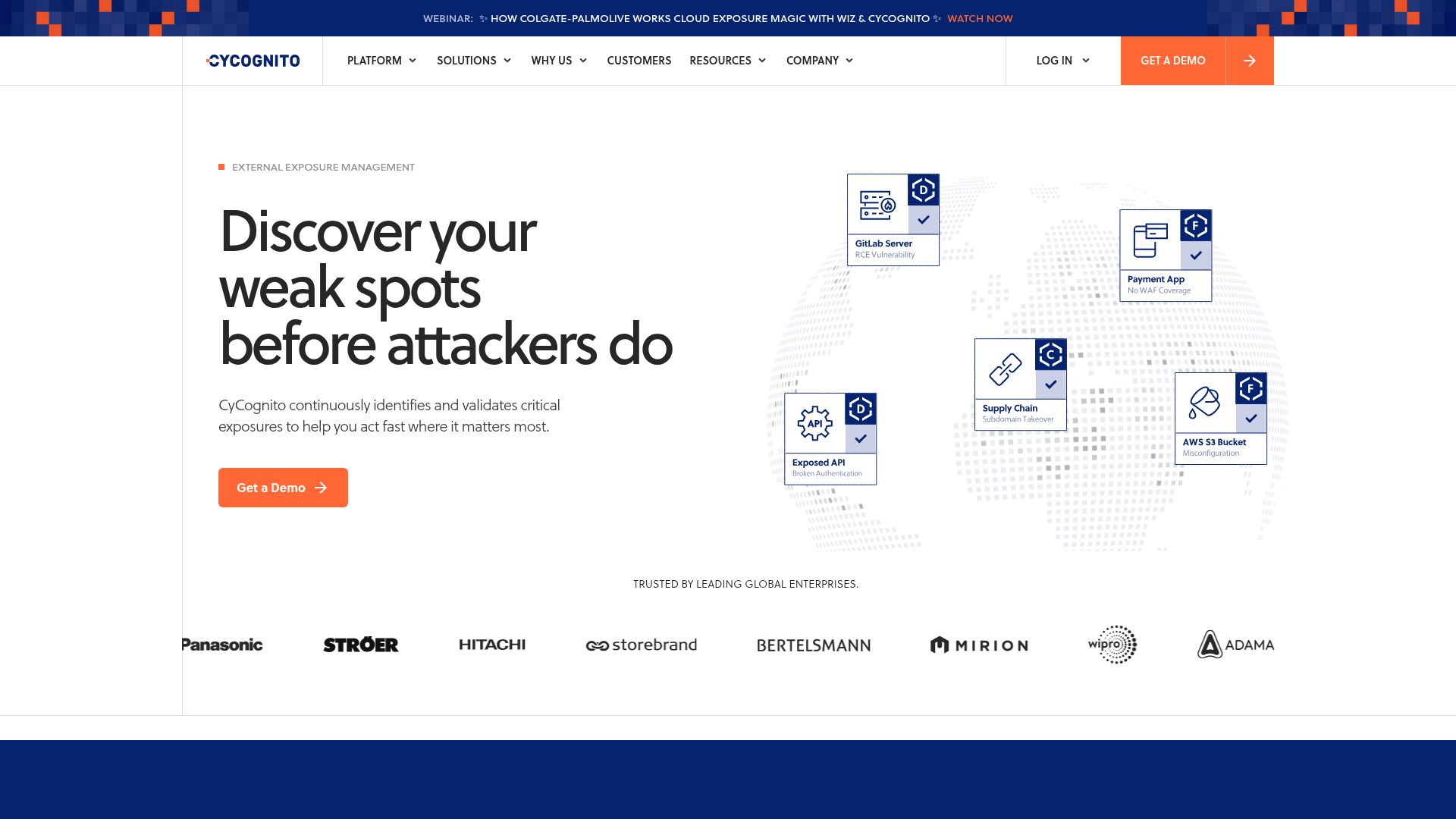This screenshot has height=819, width=1456.
Task: Click the Hitachi company logo
Action: tap(492, 644)
